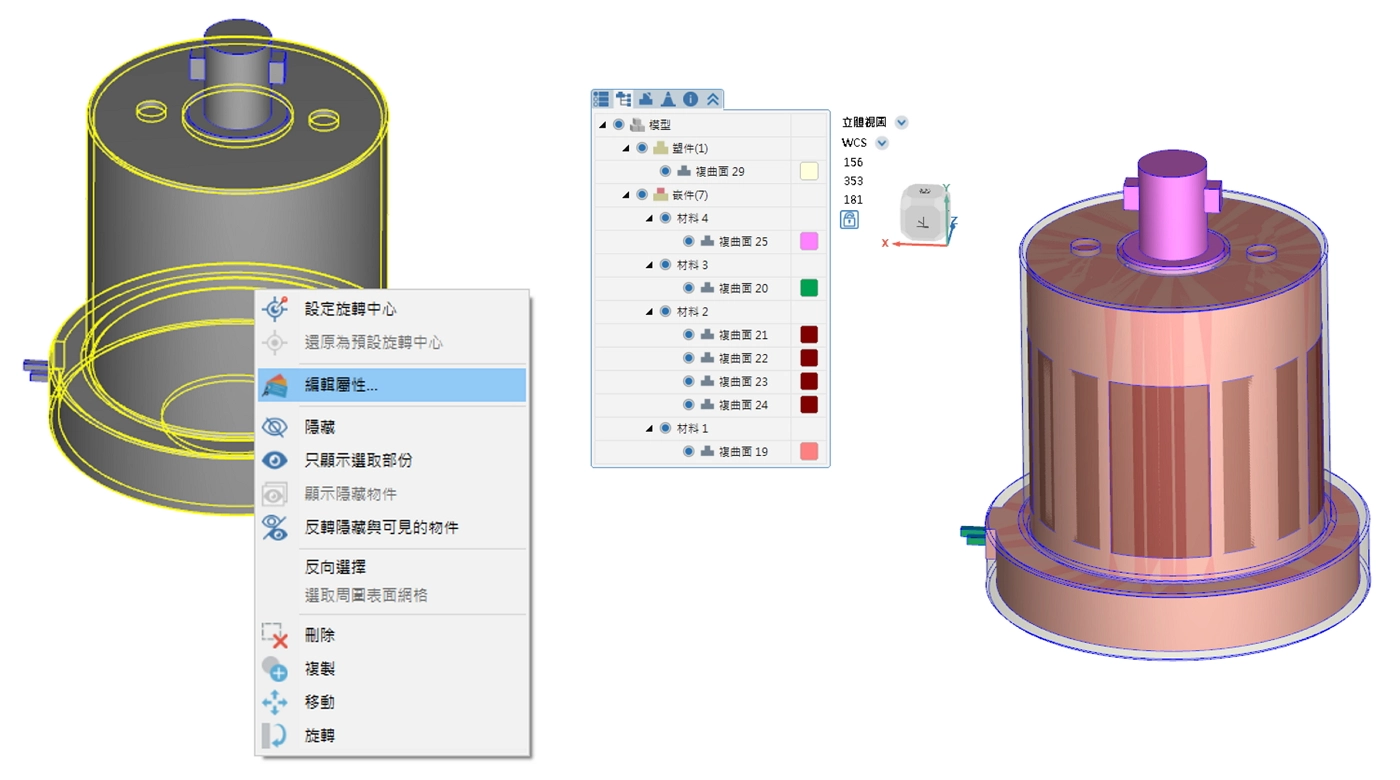Choose 只顯示選取部份 in the context menu

[358, 460]
